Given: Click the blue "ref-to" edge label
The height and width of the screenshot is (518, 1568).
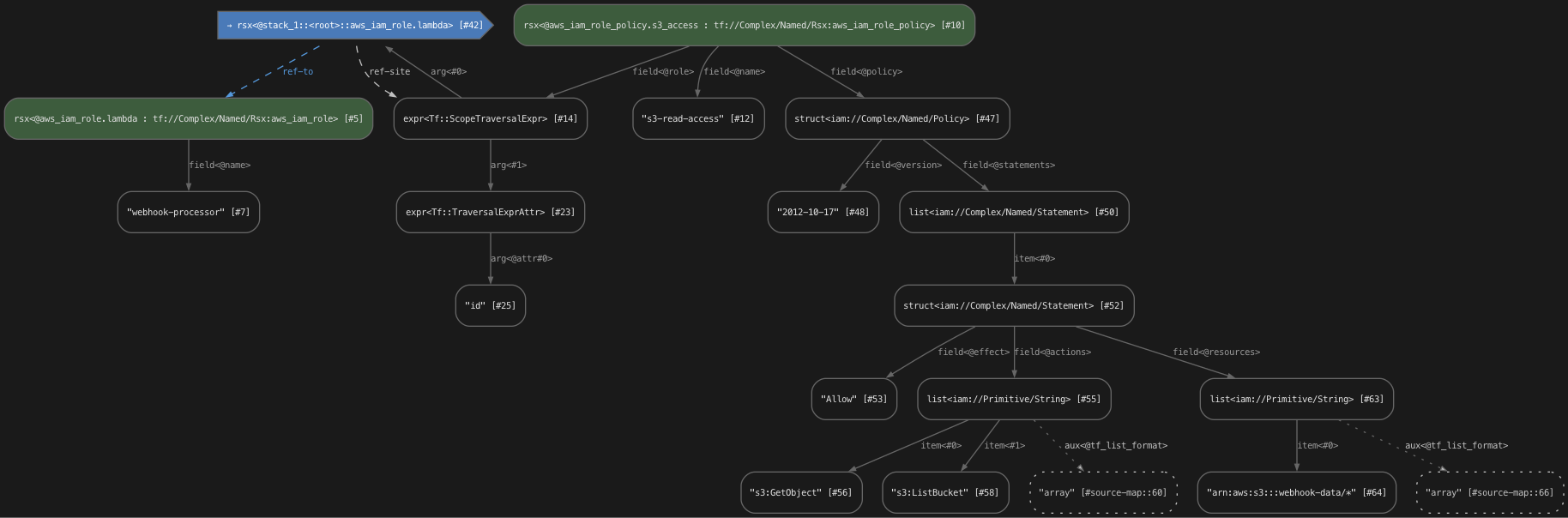Looking at the screenshot, I should click(x=298, y=71).
